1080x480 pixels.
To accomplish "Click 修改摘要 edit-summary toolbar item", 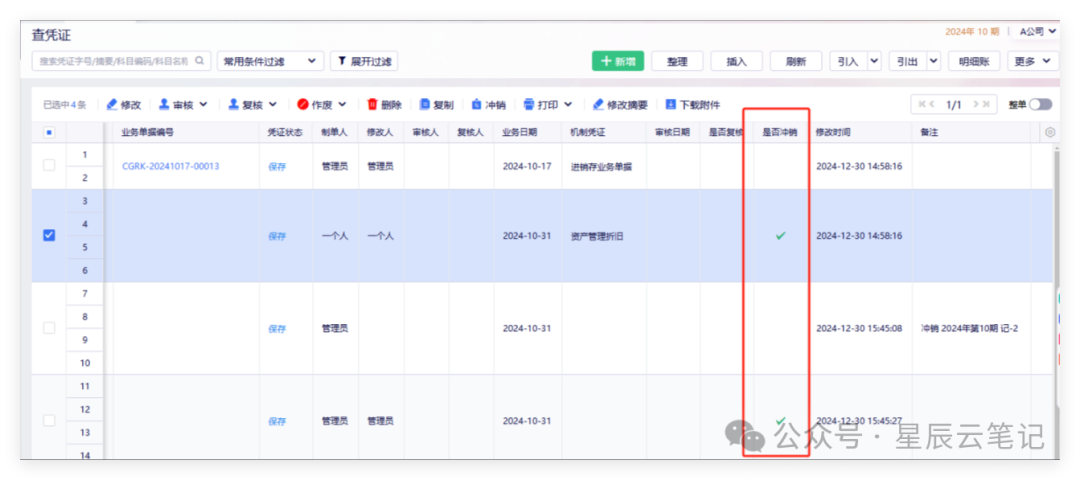I will (620, 105).
